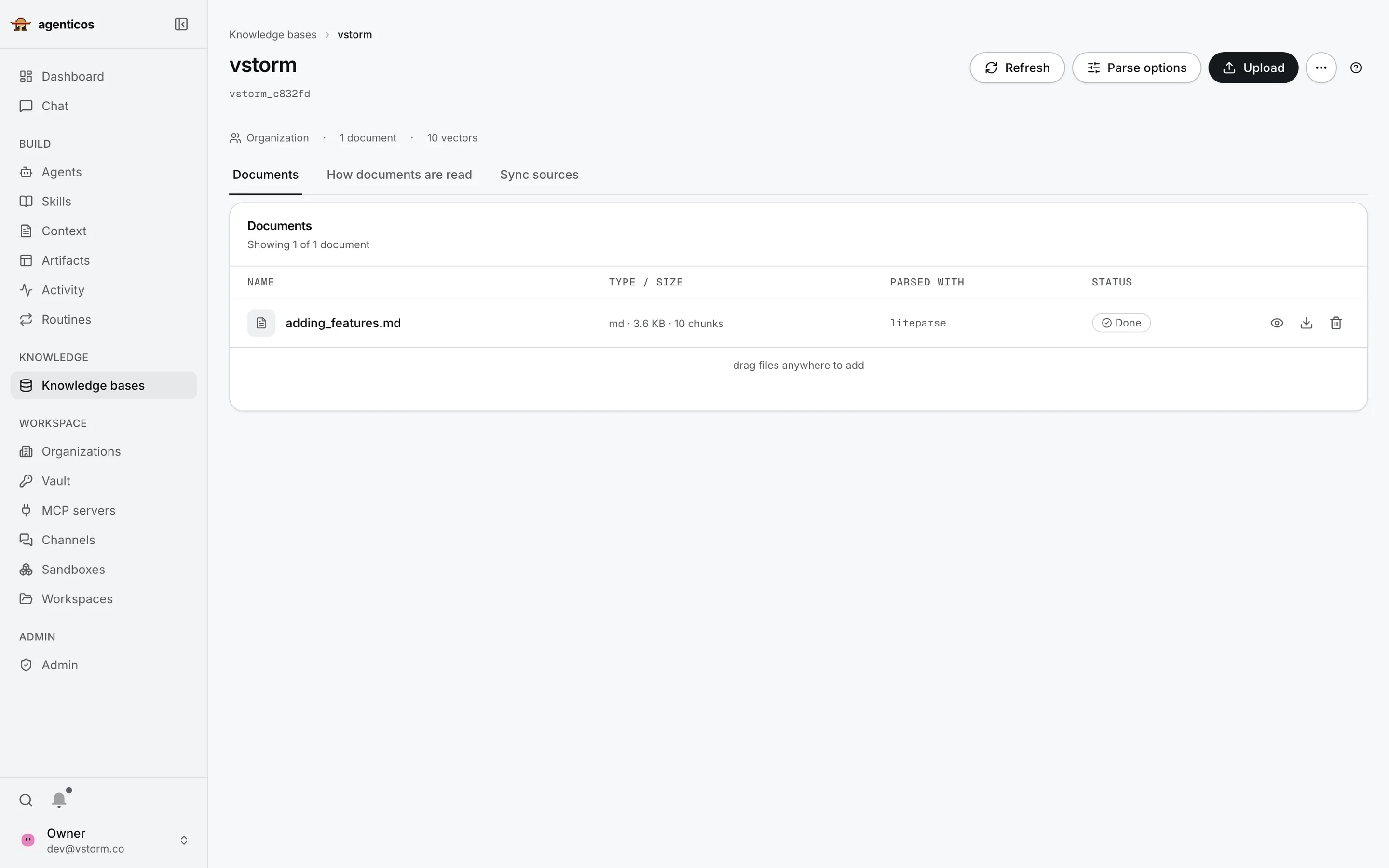Click the adding_features.md file name
Image resolution: width=1389 pixels, height=868 pixels.
click(x=343, y=323)
